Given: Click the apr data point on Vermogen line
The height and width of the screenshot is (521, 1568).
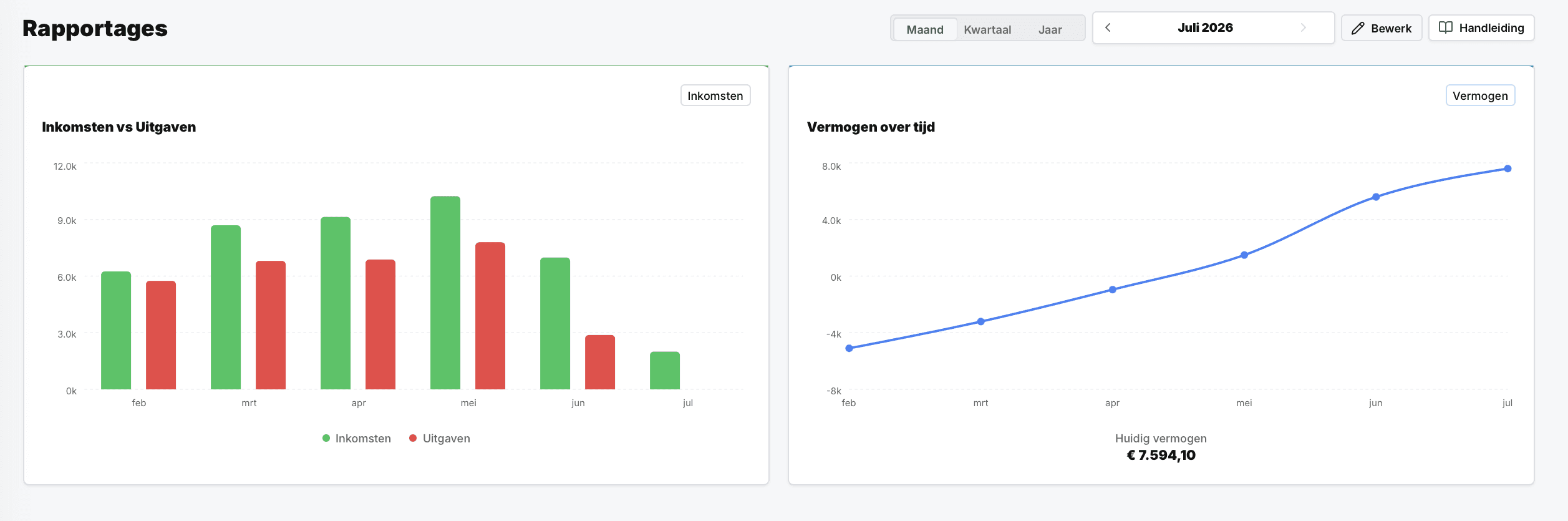Looking at the screenshot, I should pyautogui.click(x=1112, y=290).
